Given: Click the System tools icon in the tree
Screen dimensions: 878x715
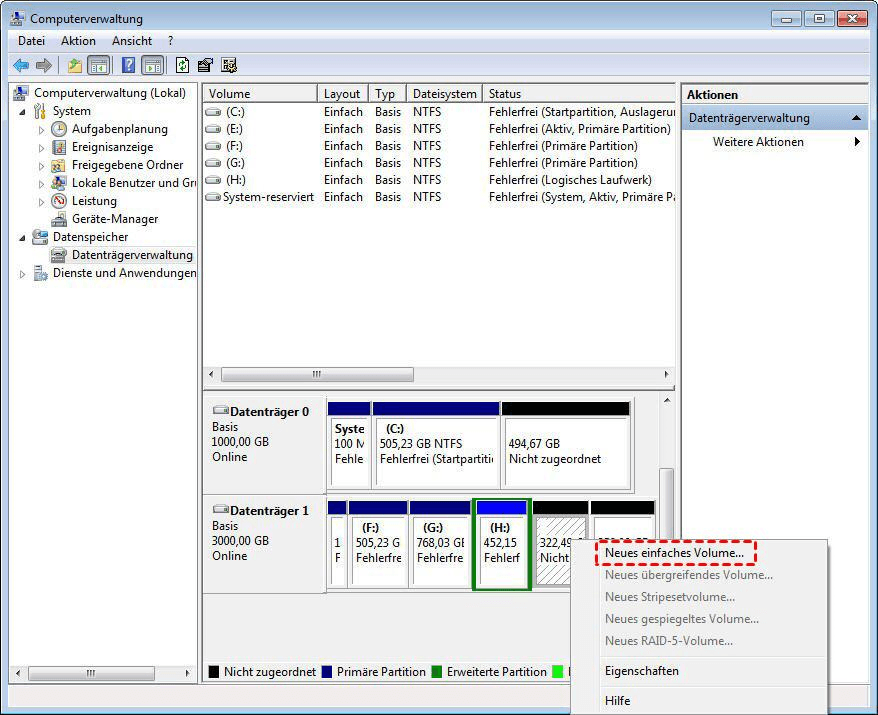Looking at the screenshot, I should [x=39, y=111].
